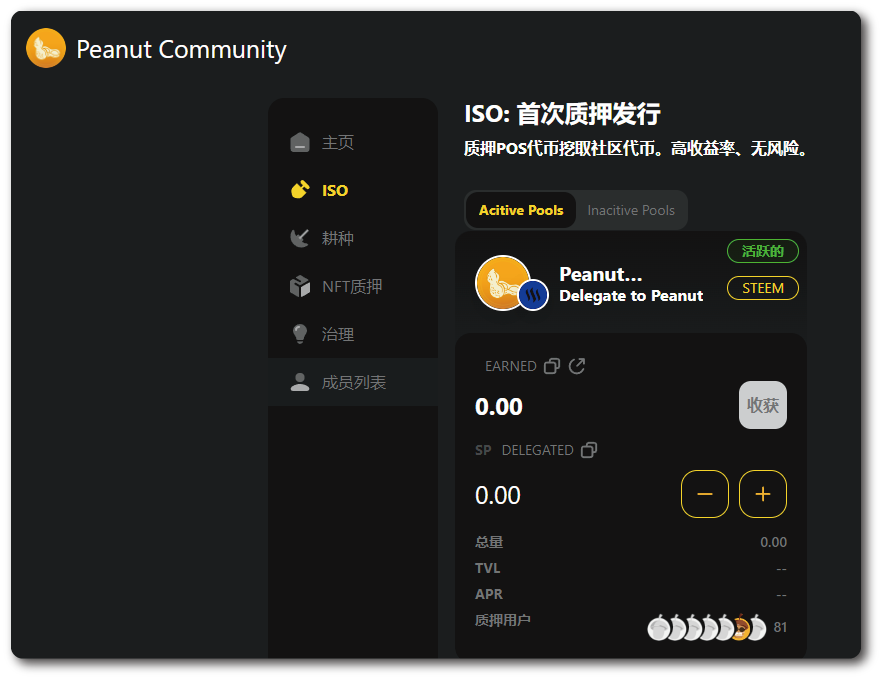
Task: Go to the NFT质押 menu item
Action: (x=353, y=286)
